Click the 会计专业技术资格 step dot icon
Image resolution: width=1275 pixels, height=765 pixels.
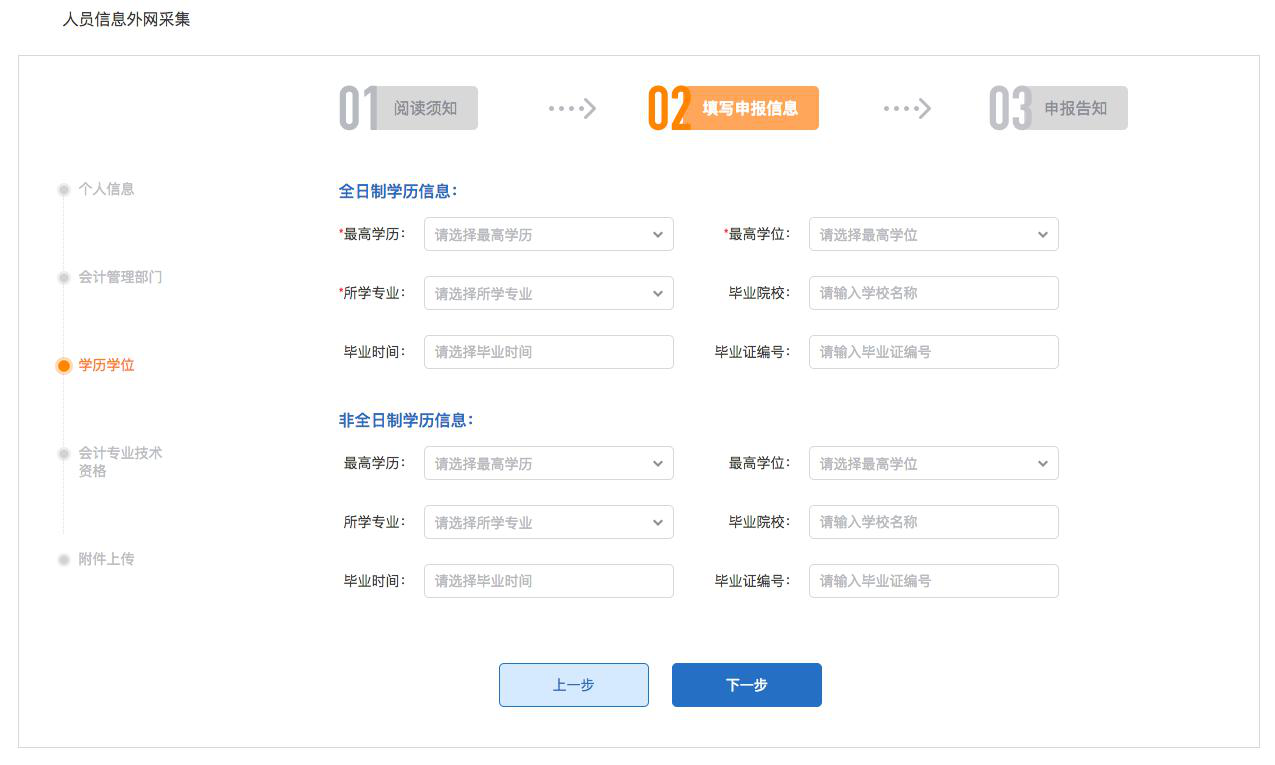(x=64, y=454)
